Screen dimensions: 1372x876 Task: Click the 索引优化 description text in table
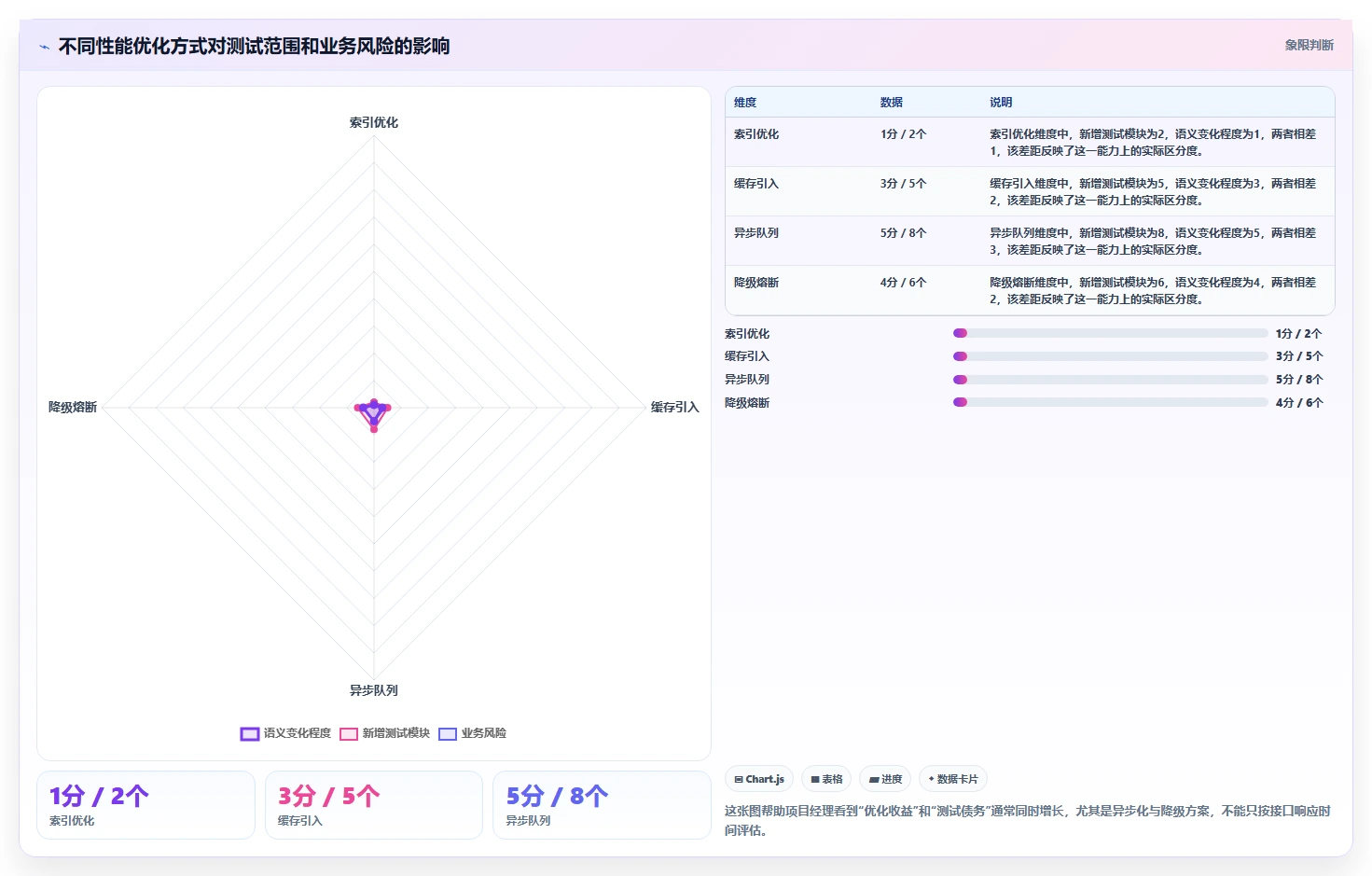tap(1153, 142)
